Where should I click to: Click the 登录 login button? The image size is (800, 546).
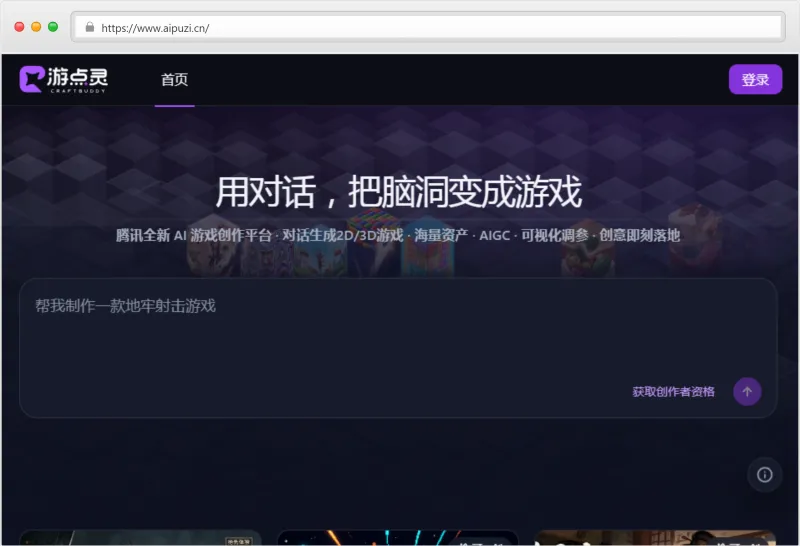point(755,80)
